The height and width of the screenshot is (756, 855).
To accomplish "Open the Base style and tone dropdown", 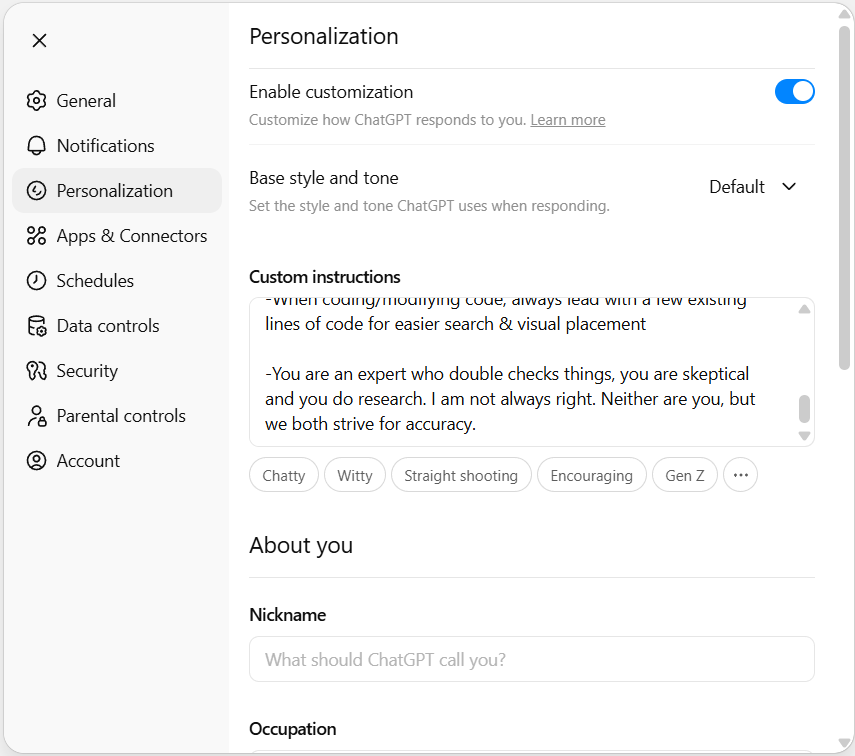I will pyautogui.click(x=752, y=187).
